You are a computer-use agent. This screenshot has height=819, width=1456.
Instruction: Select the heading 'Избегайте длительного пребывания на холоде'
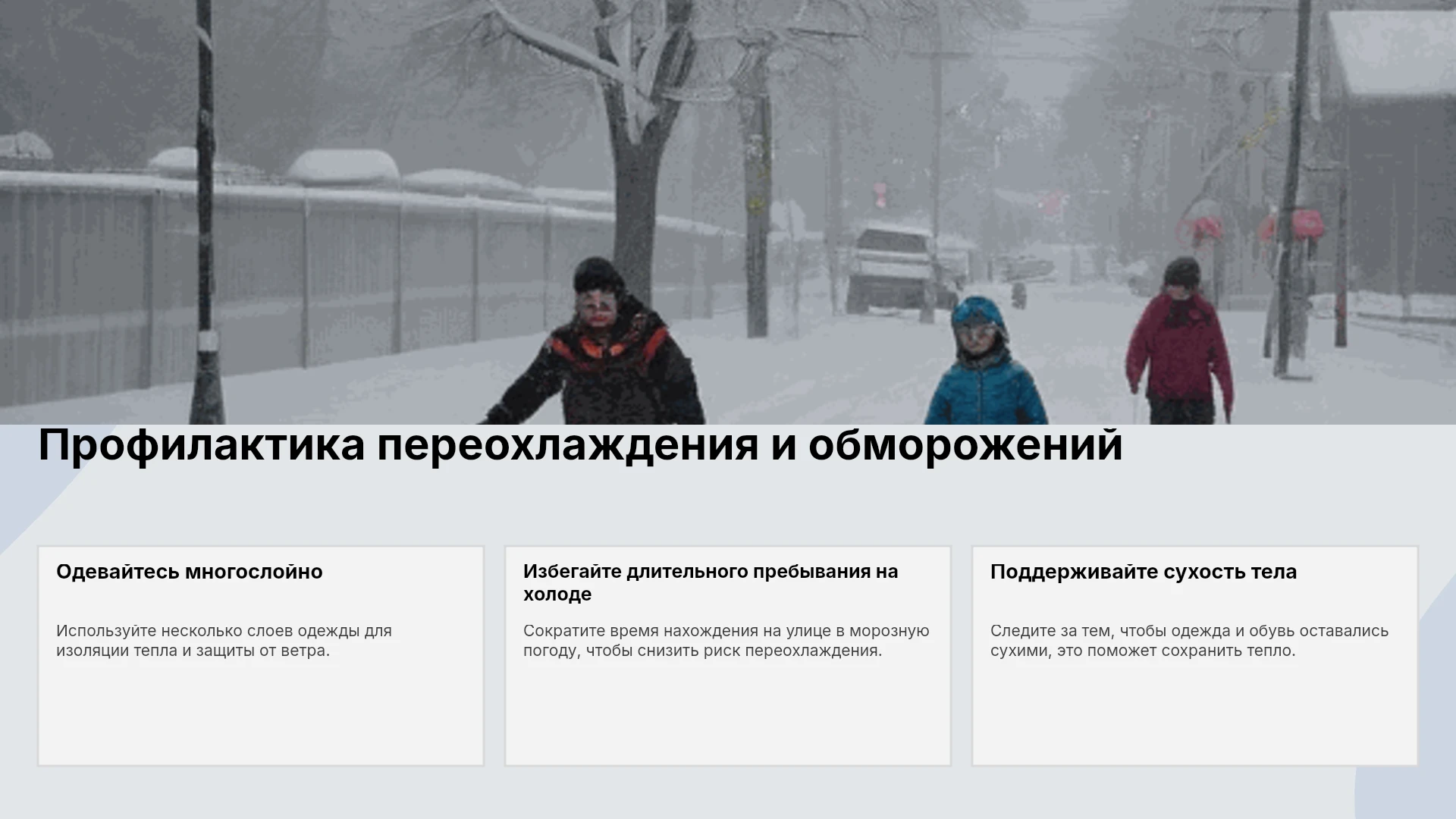click(711, 582)
